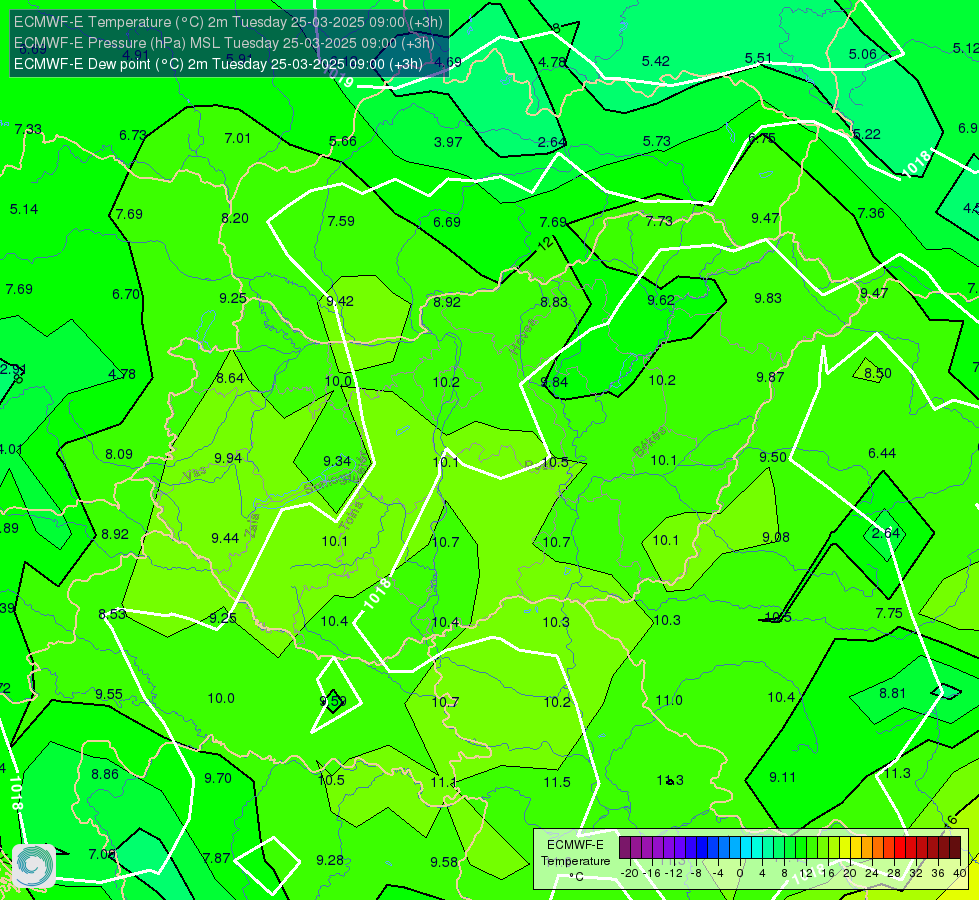Click the swirl logo icon in the corner
Screen dimensions: 979x900
point(33,866)
